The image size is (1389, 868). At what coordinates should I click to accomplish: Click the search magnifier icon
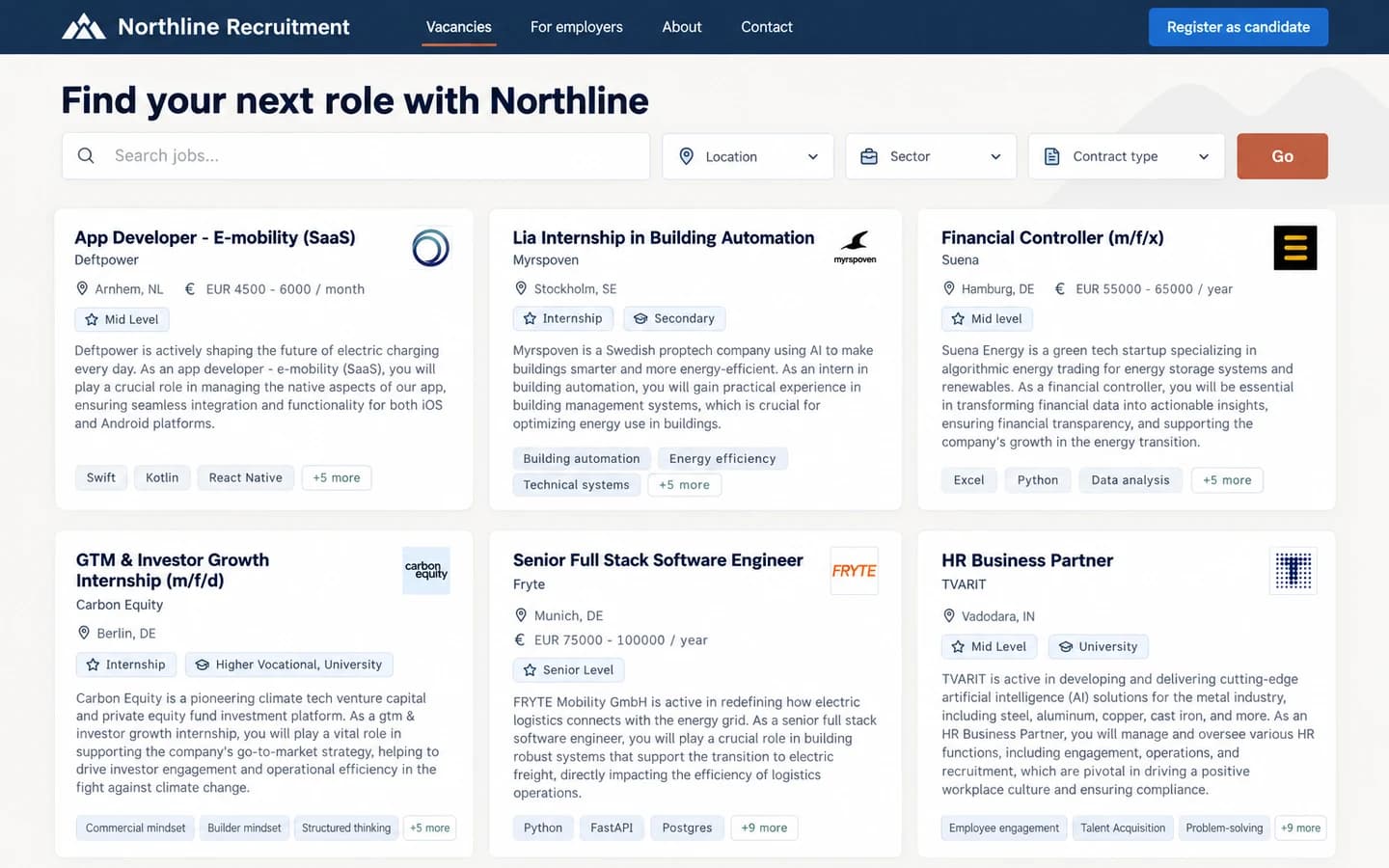(86, 155)
